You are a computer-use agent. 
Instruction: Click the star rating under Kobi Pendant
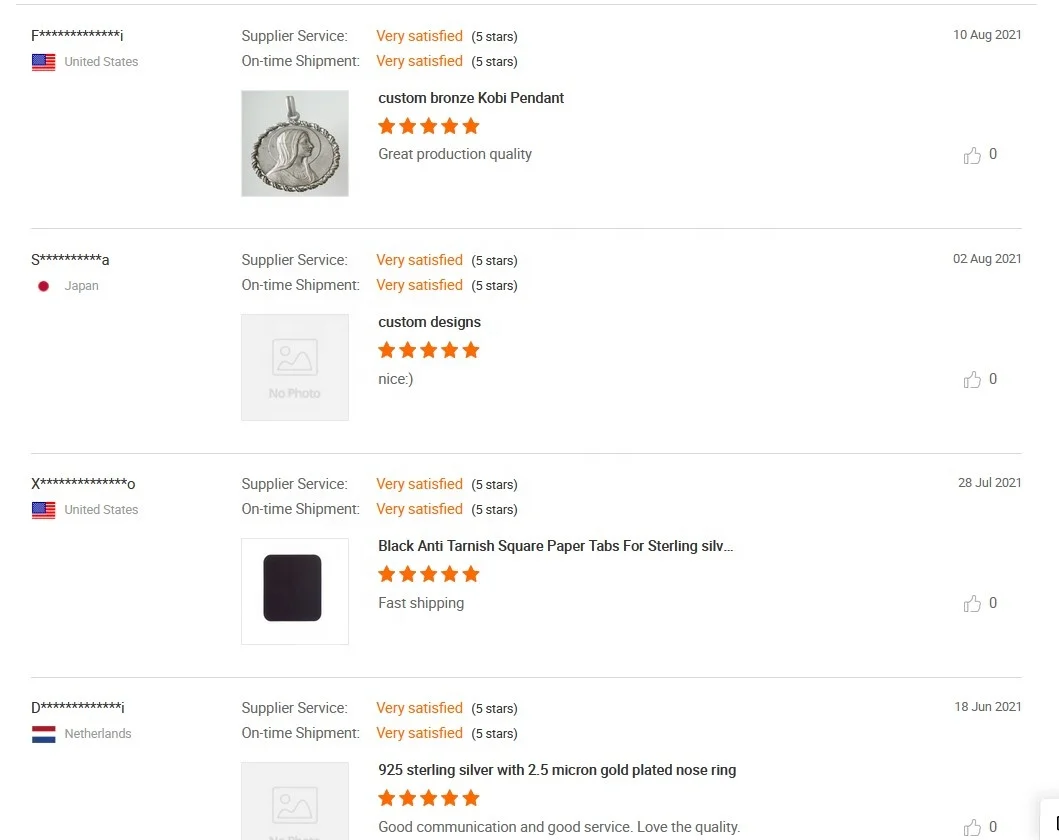coord(429,126)
